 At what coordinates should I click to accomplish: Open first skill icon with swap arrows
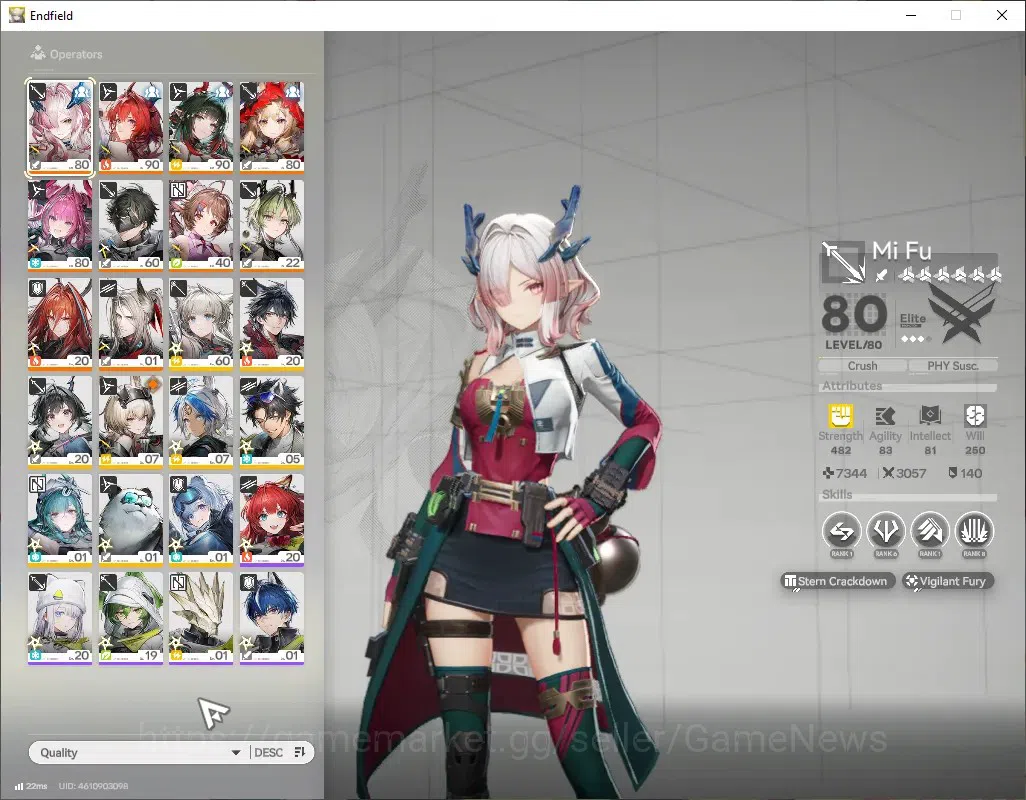coord(841,531)
